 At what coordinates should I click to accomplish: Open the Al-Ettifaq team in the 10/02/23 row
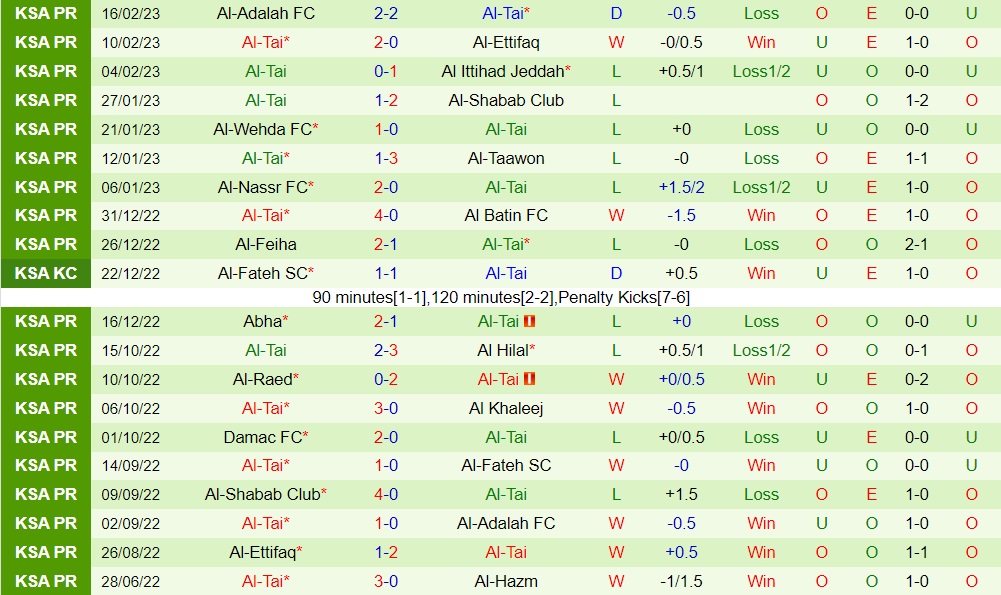click(x=506, y=42)
